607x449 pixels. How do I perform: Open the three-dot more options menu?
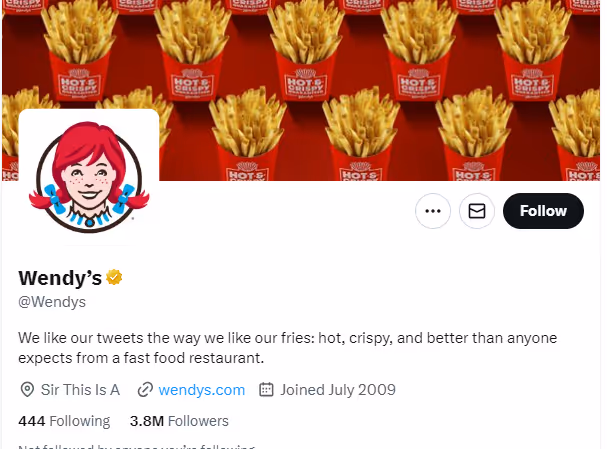point(433,211)
